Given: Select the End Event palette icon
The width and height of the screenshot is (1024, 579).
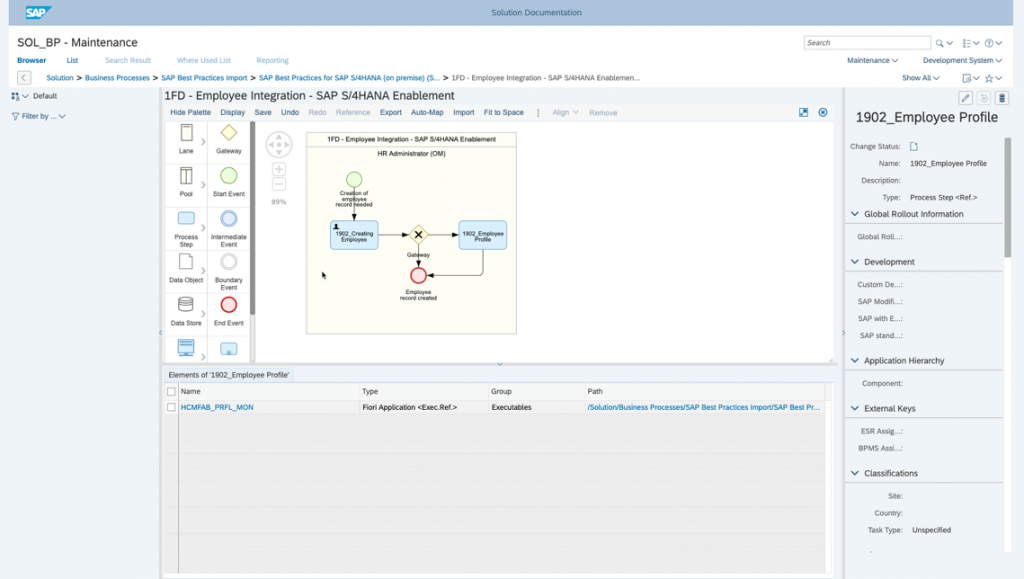Looking at the screenshot, I should pos(229,305).
